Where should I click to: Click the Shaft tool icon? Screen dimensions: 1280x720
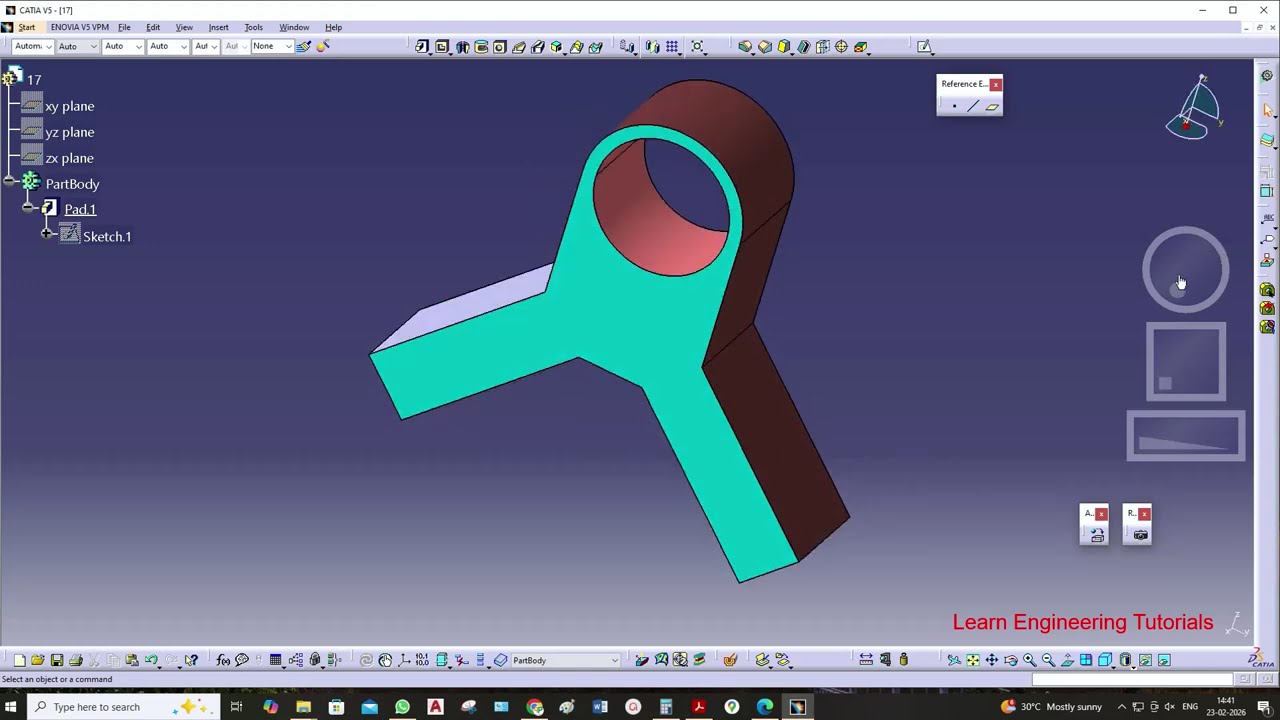click(462, 46)
